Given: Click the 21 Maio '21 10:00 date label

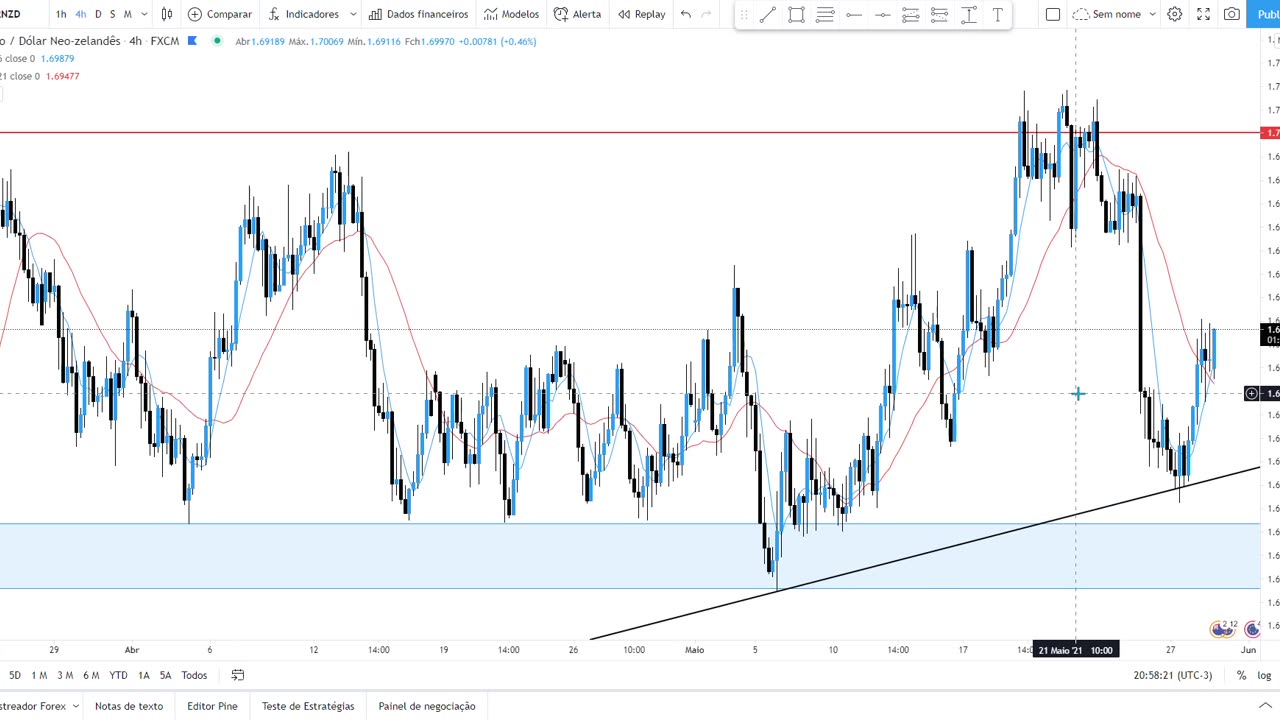Looking at the screenshot, I should point(1075,650).
